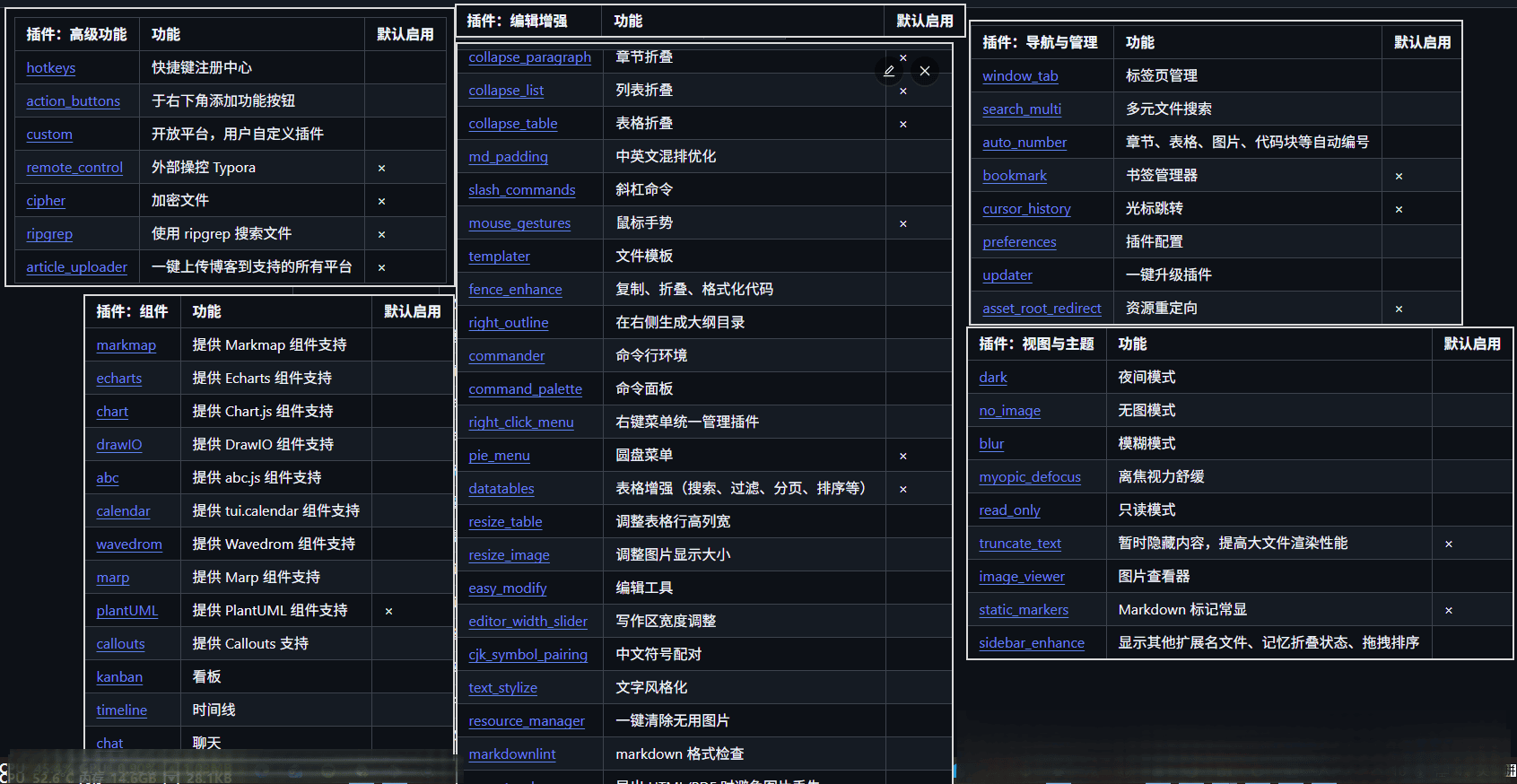Open the article_uploader link
The image size is (1517, 784).
tap(77, 267)
